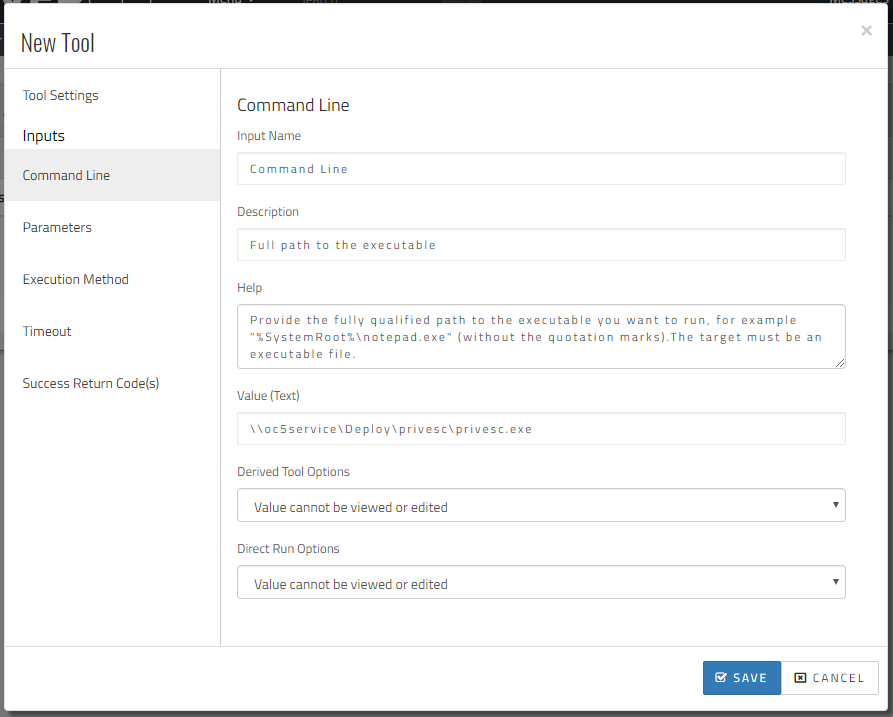This screenshot has height=717, width=893.
Task: Click the CANCEL button
Action: (830, 678)
